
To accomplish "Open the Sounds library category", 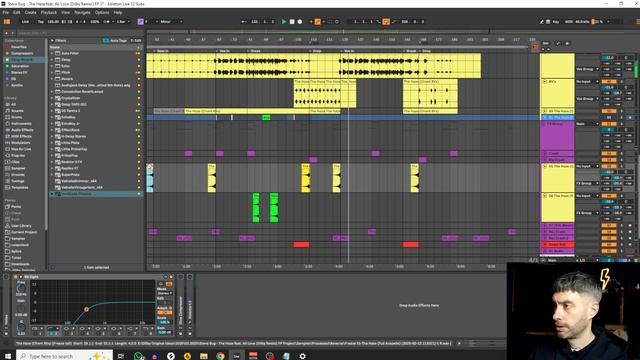I will 17,111.
